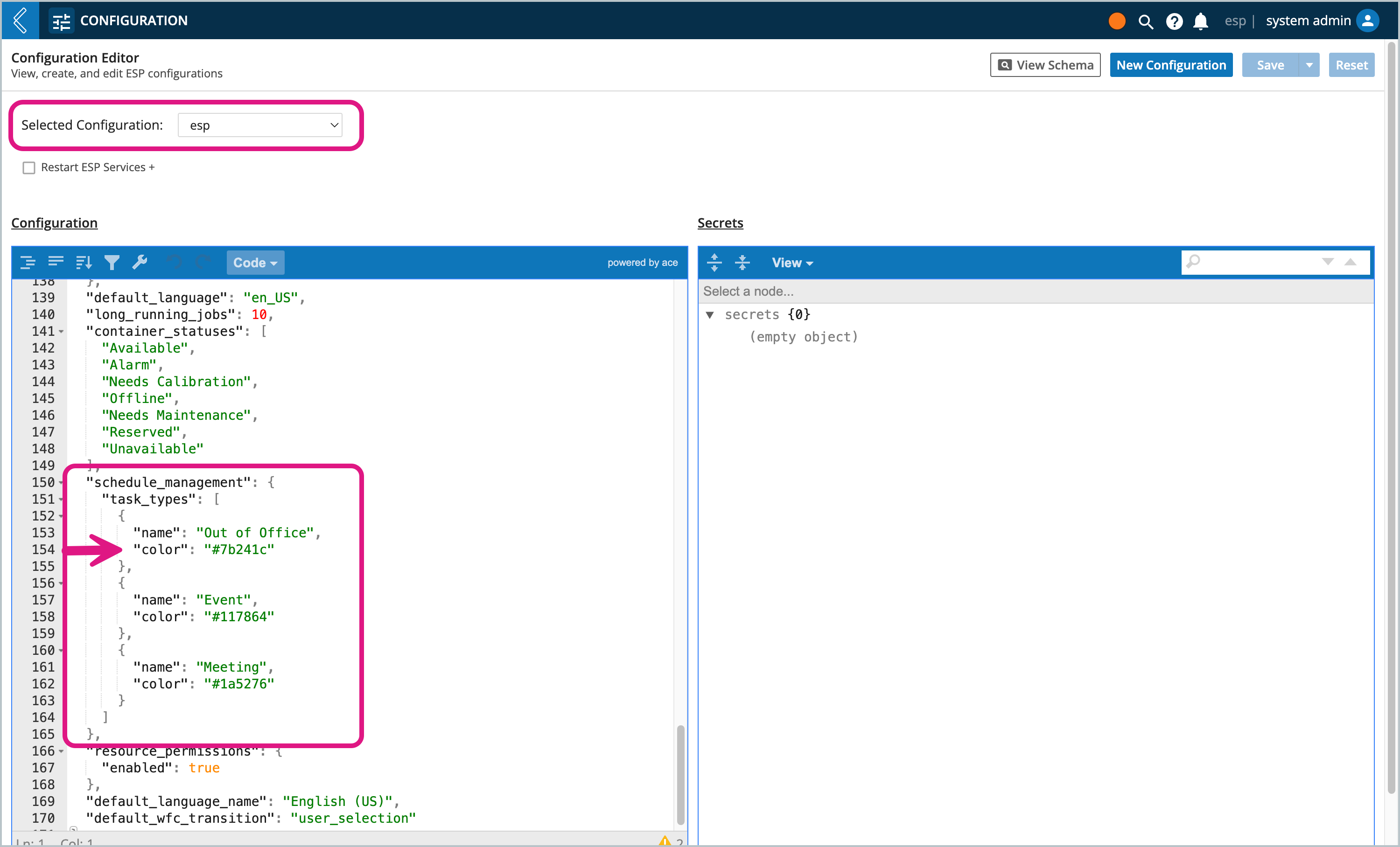1400x847 pixels.
Task: Click the sort descending icon in configuration toolbar
Action: tap(85, 263)
